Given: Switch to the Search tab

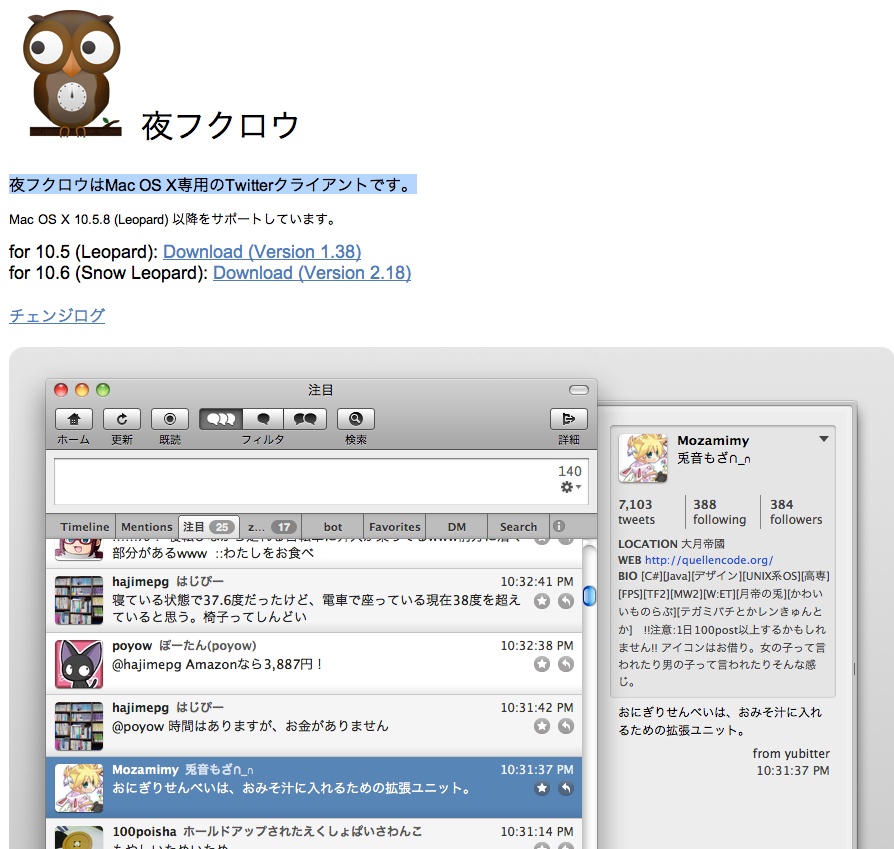Looking at the screenshot, I should 518,527.
